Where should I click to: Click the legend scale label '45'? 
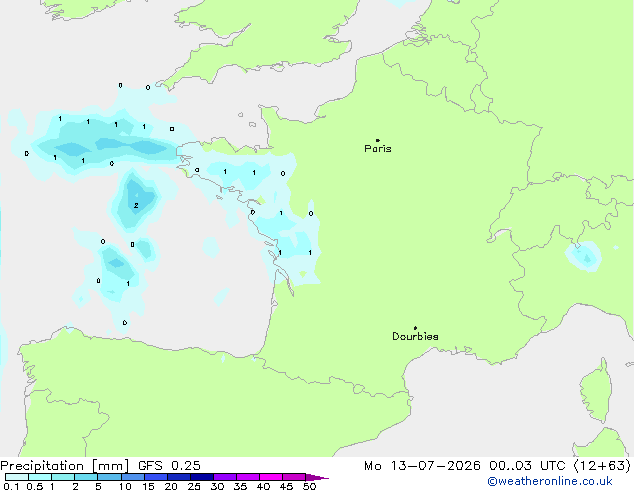pyautogui.click(x=286, y=486)
